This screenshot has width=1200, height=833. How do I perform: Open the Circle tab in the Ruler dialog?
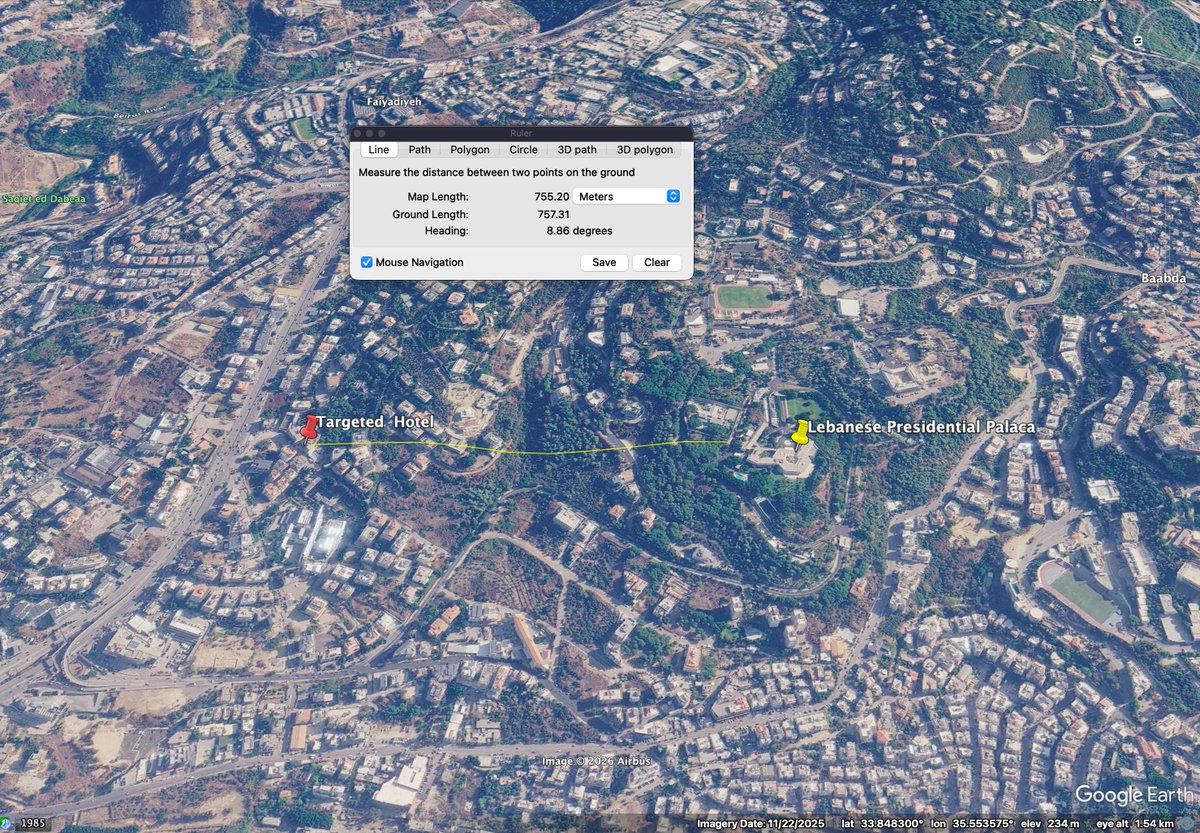(x=523, y=149)
